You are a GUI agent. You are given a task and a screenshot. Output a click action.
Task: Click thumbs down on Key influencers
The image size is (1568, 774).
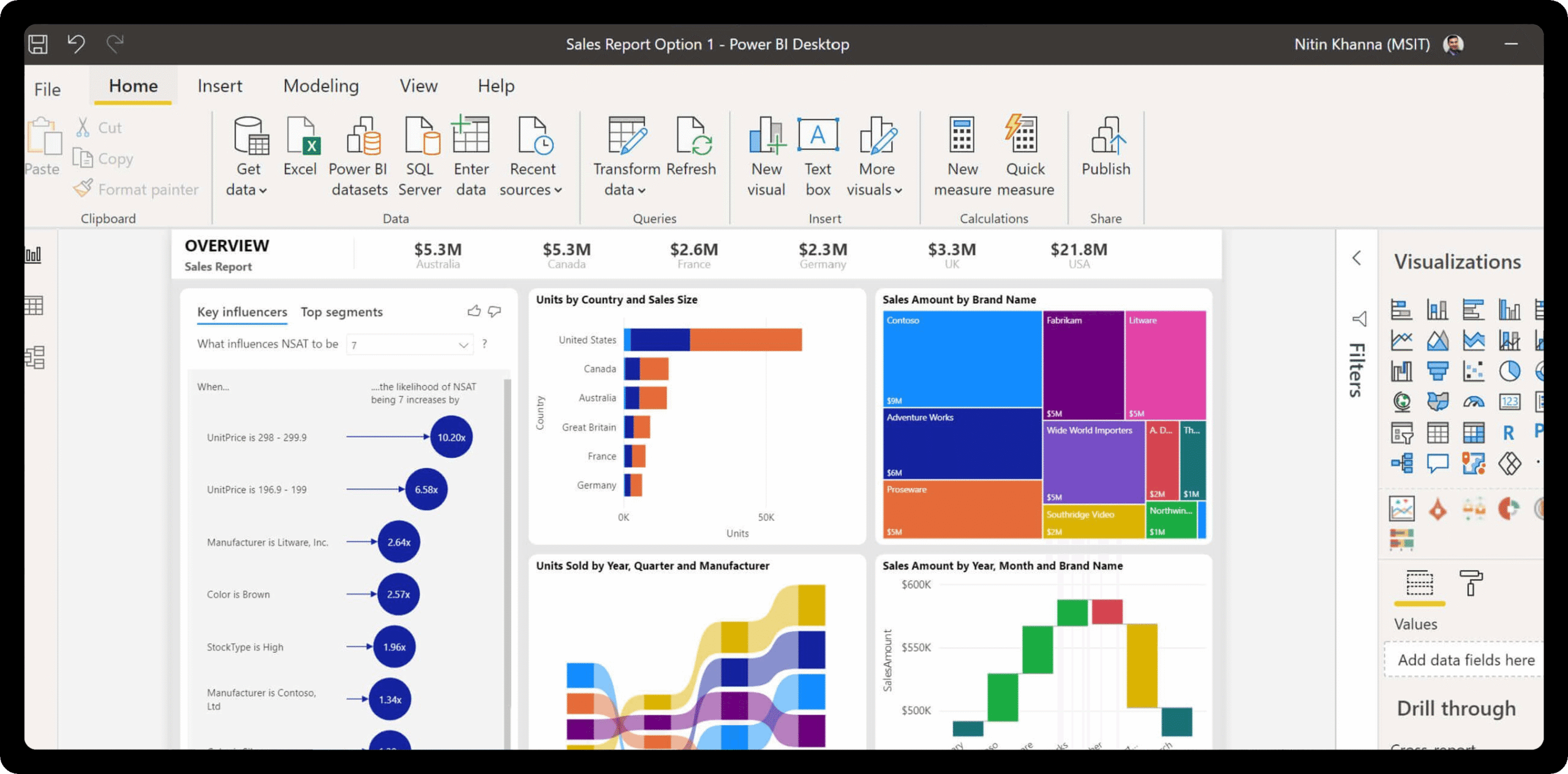click(494, 312)
